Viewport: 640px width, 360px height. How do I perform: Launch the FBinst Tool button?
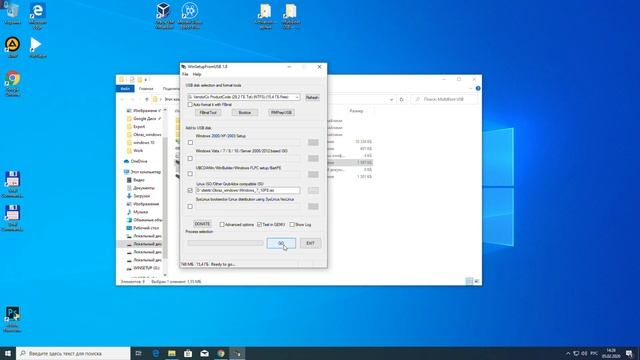pyautogui.click(x=208, y=113)
